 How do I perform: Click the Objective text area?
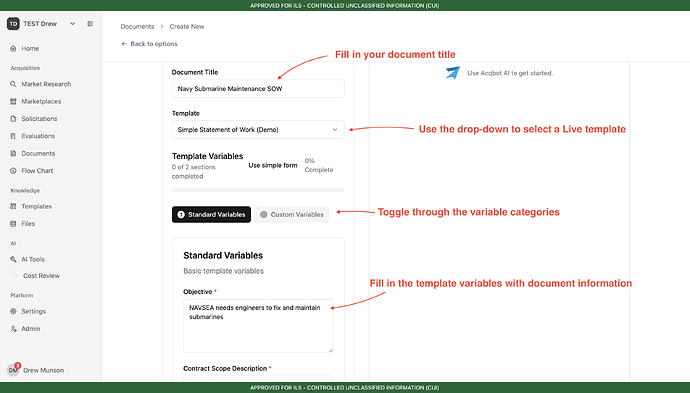pos(258,326)
